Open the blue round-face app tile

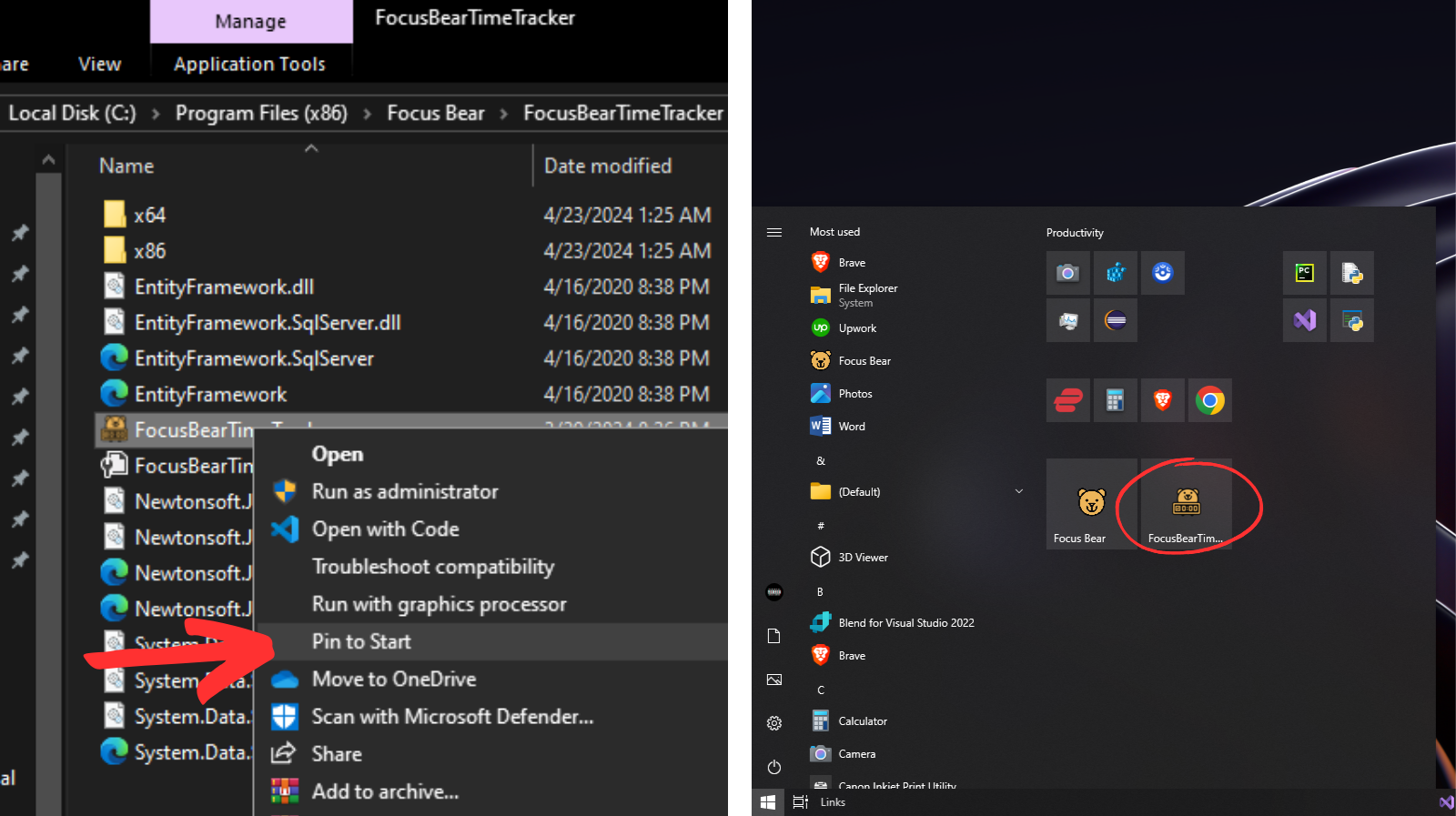click(1162, 273)
